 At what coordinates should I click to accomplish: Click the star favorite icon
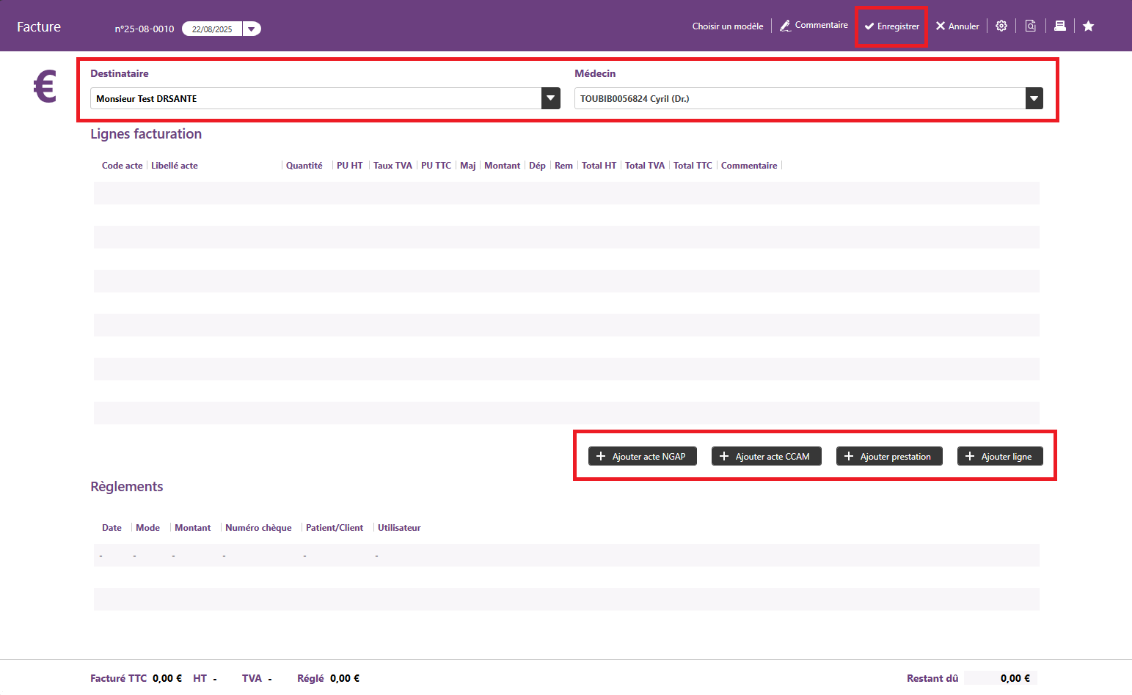1088,26
